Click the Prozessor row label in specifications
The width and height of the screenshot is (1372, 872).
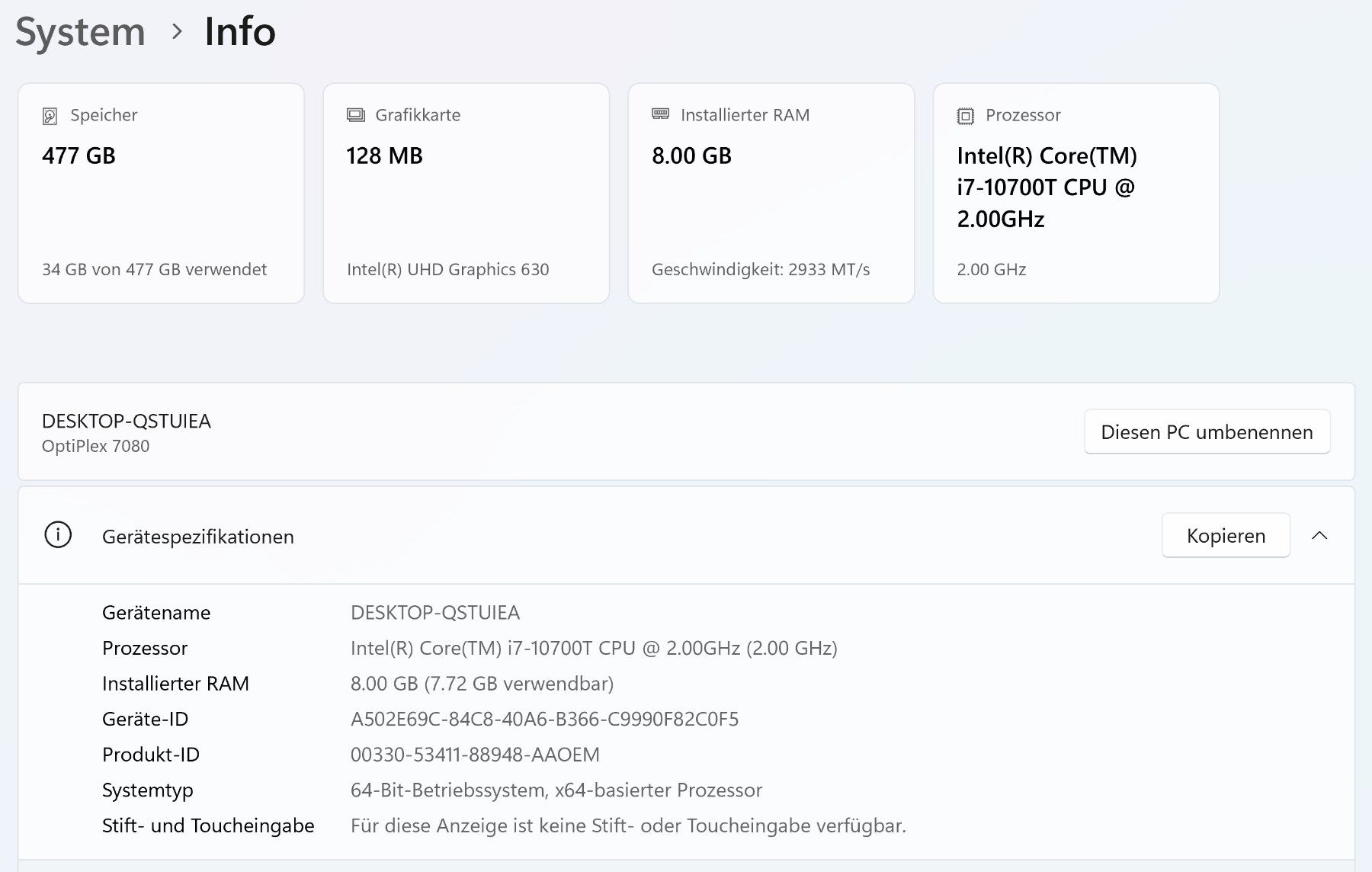pos(145,649)
